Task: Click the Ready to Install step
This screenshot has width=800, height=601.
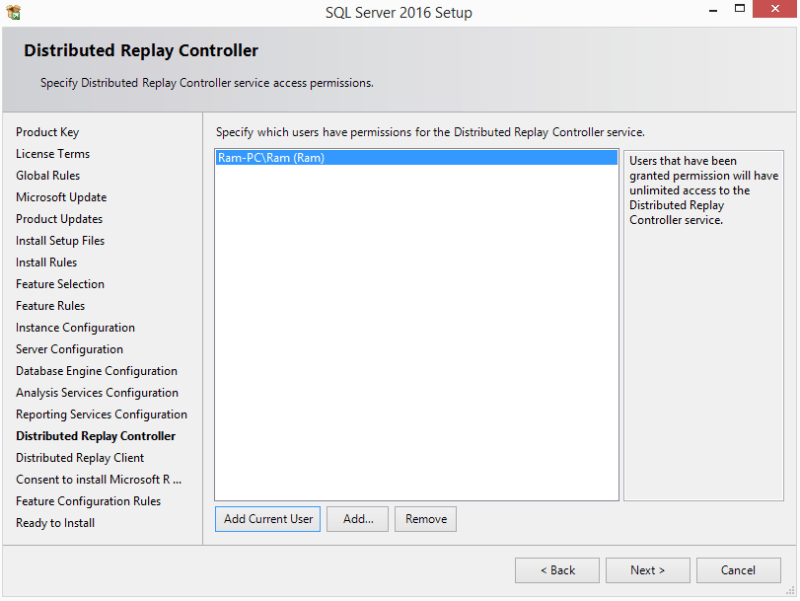Action: click(55, 523)
